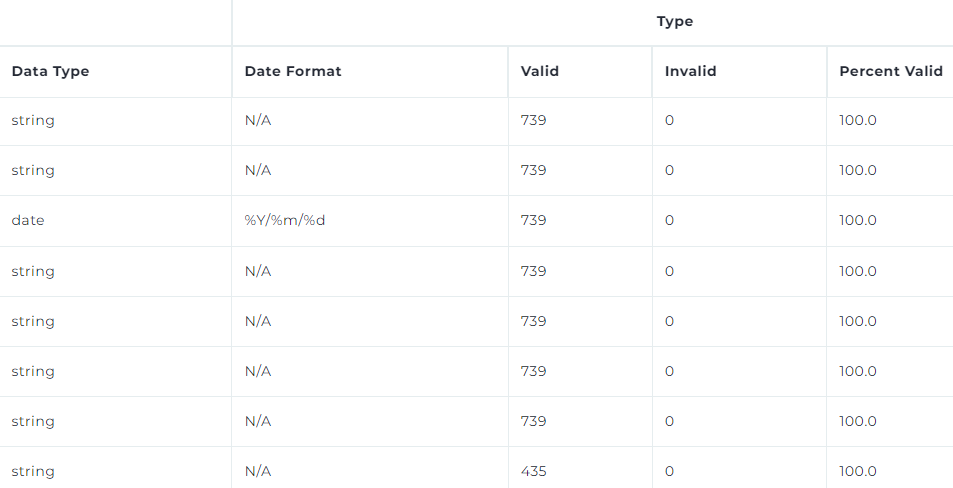The height and width of the screenshot is (488, 953).
Task: Select the Invalid 0 cell in the 435 row
Action: pyautogui.click(x=669, y=471)
